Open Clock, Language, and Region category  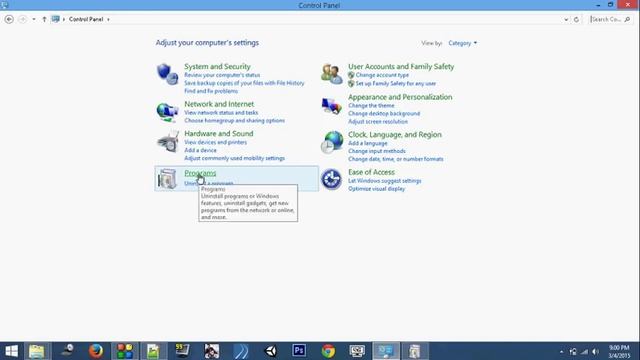tap(395, 134)
